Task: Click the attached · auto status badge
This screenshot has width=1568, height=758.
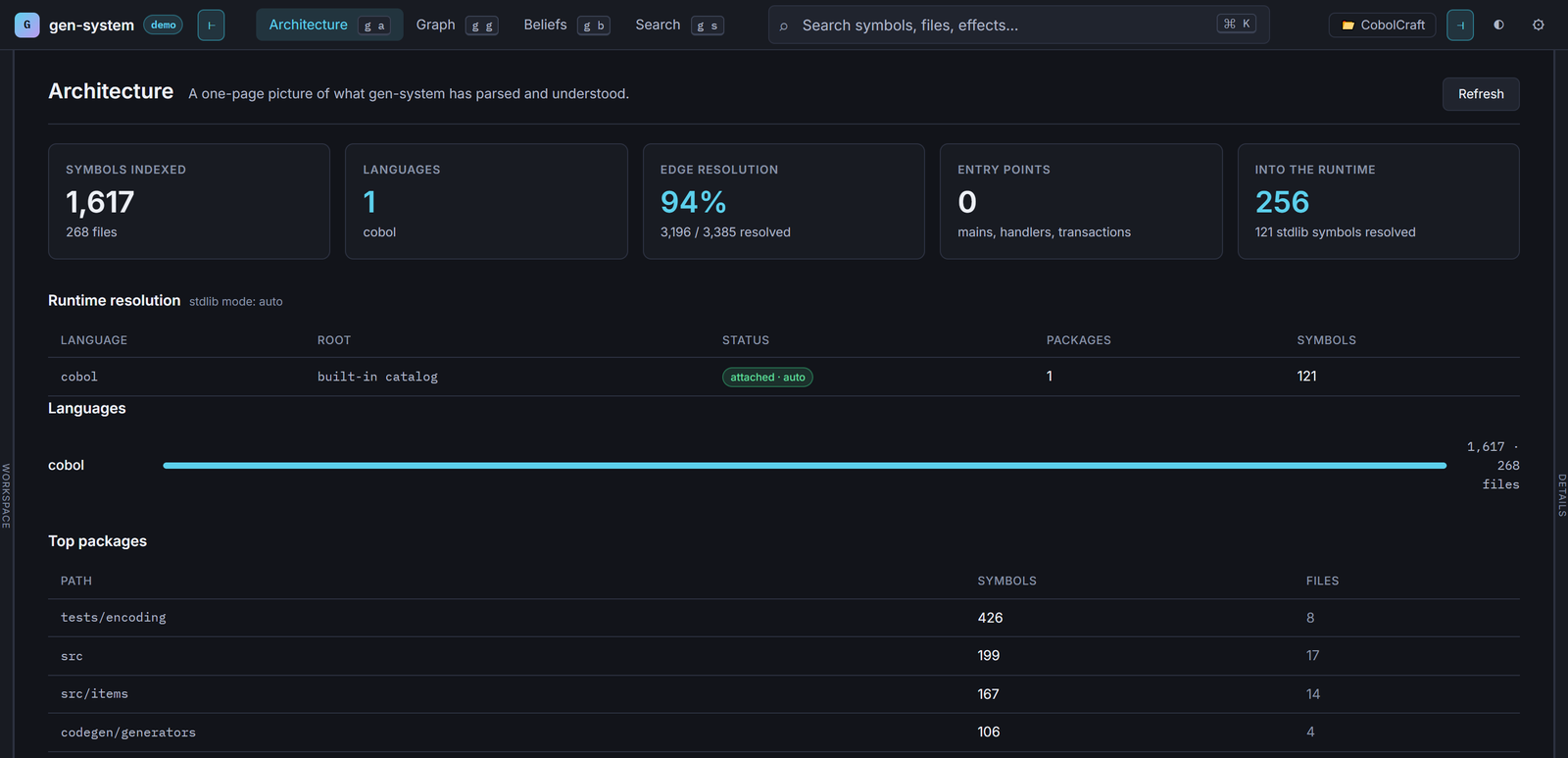Action: pos(767,378)
